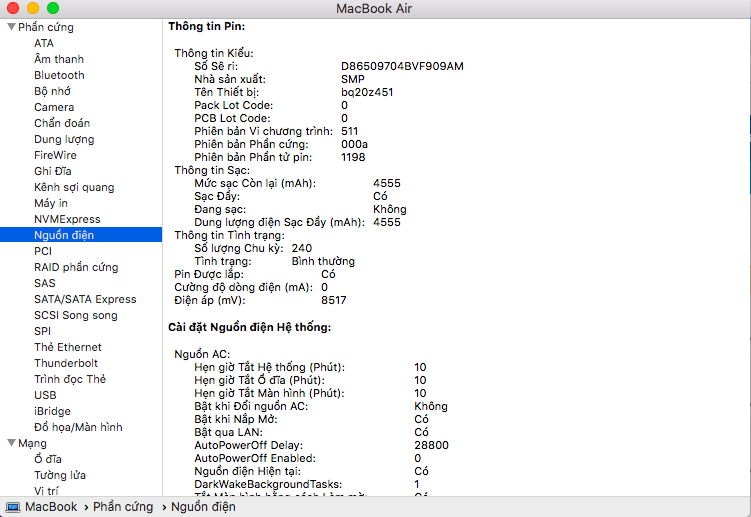The height and width of the screenshot is (517, 751).
Task: Select Ghi Đĩa in the sidebar
Action: pyautogui.click(x=53, y=171)
